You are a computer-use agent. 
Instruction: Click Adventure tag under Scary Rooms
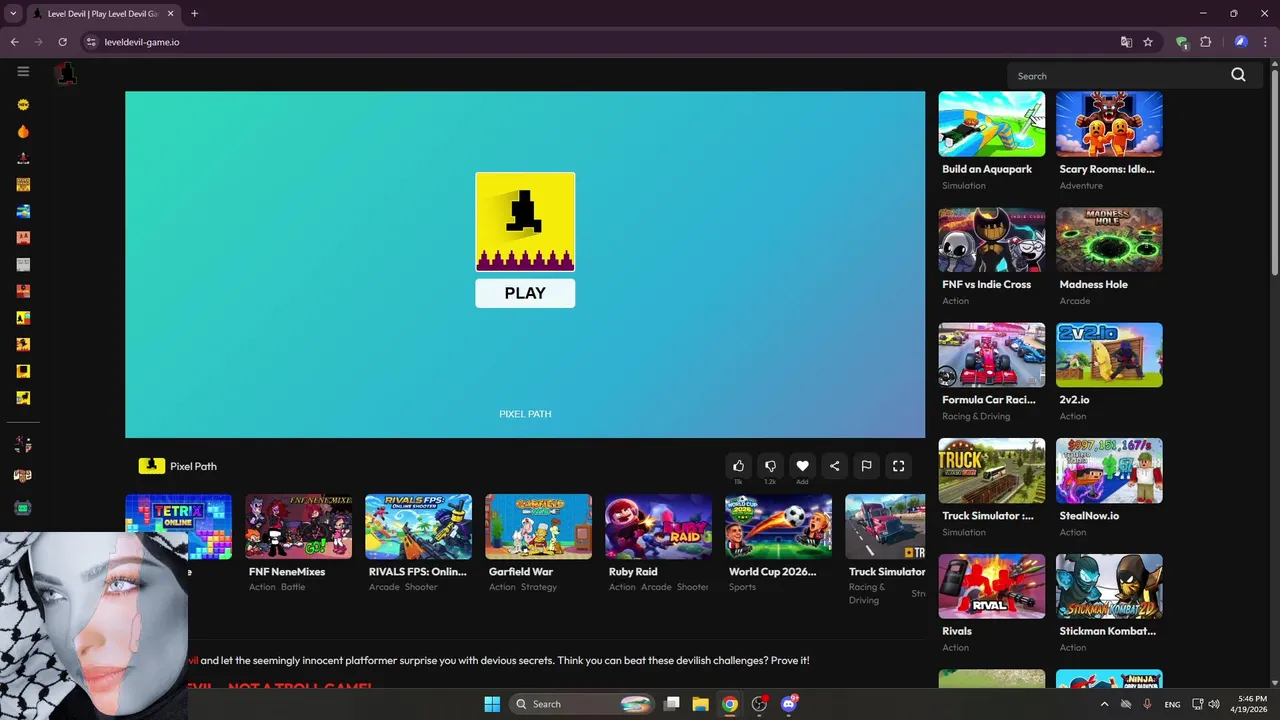tap(1081, 186)
